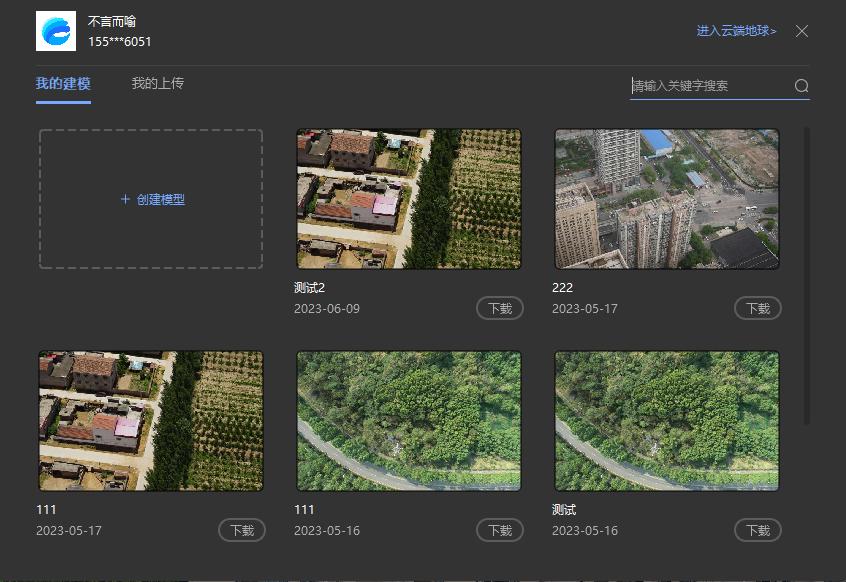Download the 测试 model
Image resolution: width=846 pixels, height=582 pixels.
coord(758,530)
